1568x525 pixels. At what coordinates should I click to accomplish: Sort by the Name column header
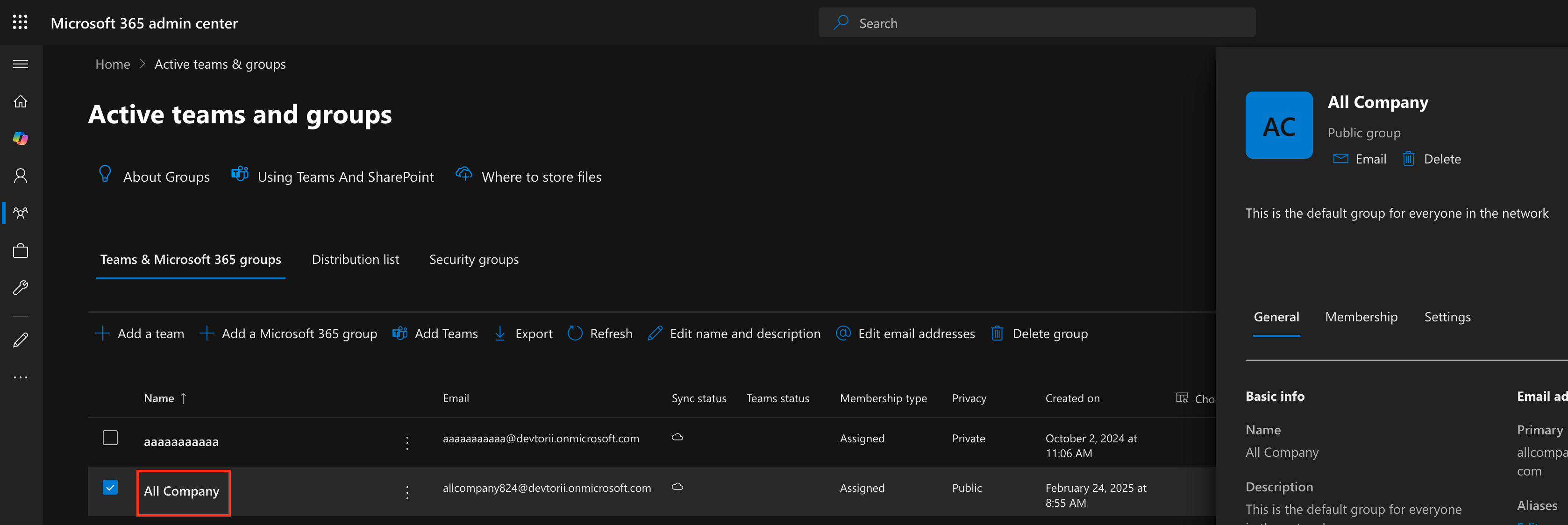165,398
